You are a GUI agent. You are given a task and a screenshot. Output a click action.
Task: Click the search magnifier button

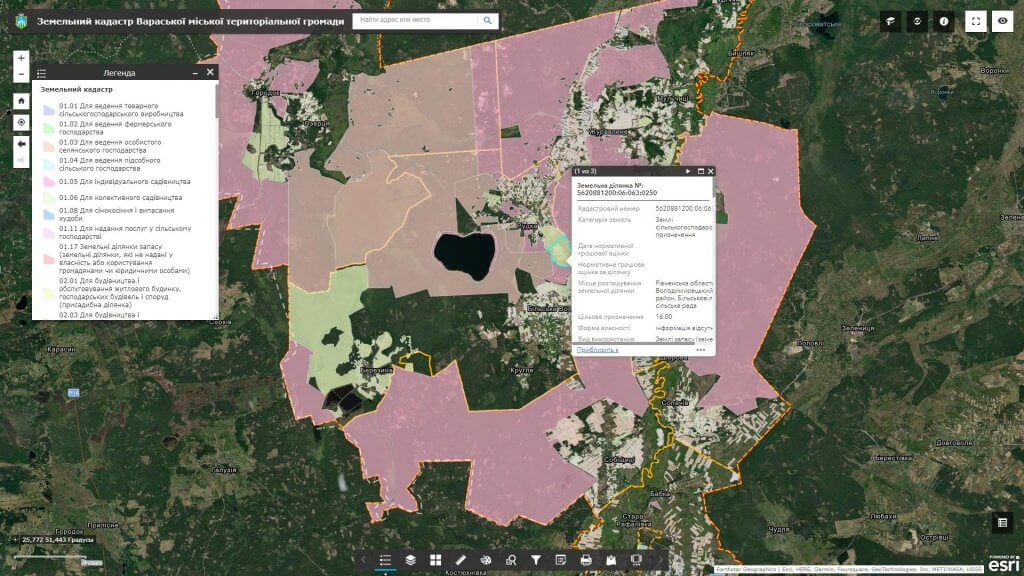tap(487, 20)
